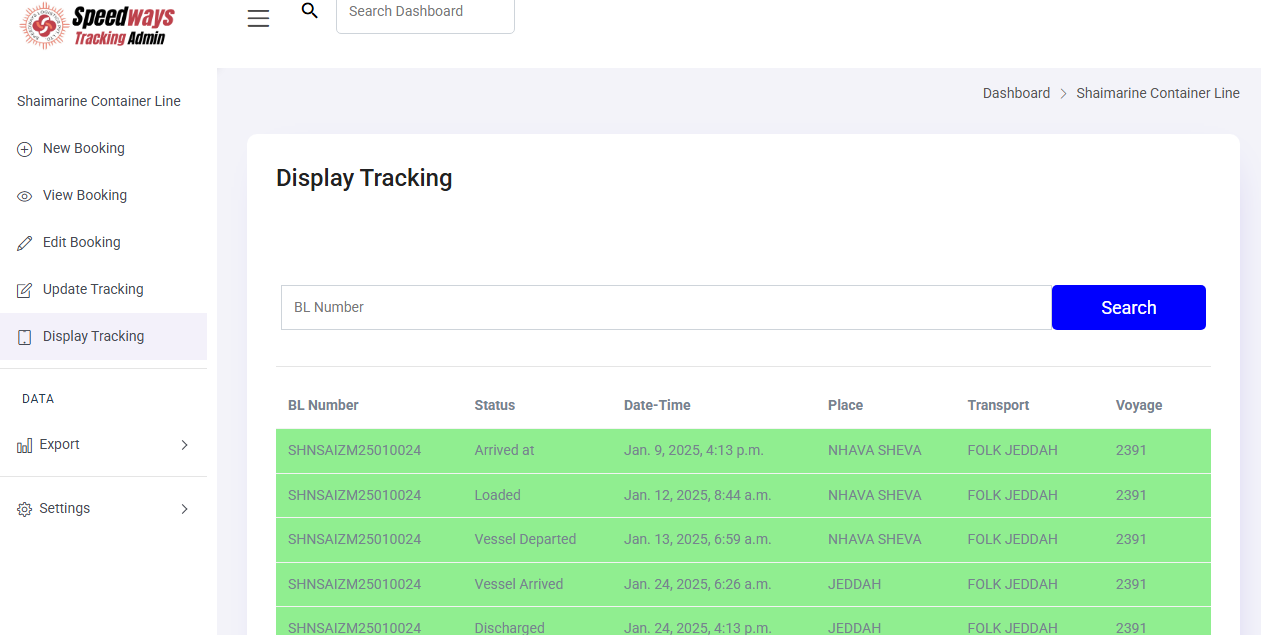Image resolution: width=1261 pixels, height=635 pixels.
Task: Toggle the hamburger sidebar menu
Action: pos(258,18)
